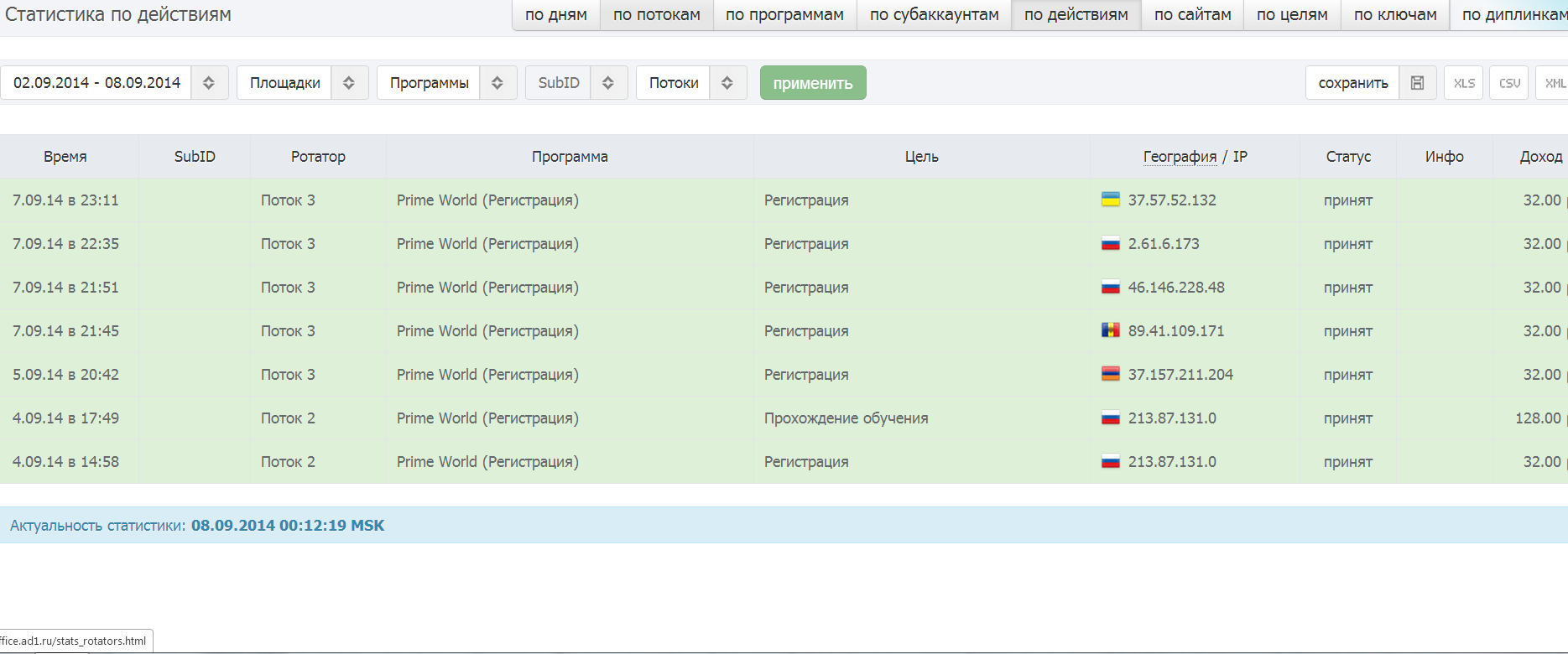Open the Программы filter
The height and width of the screenshot is (654, 1568).
[x=429, y=83]
